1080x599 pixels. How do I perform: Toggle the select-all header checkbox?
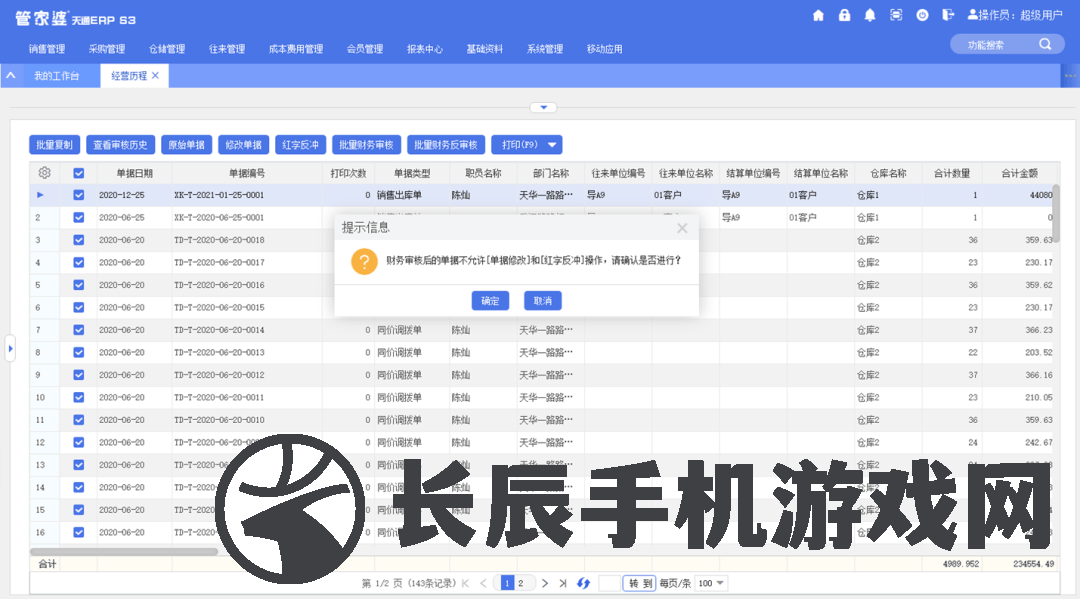click(x=79, y=174)
